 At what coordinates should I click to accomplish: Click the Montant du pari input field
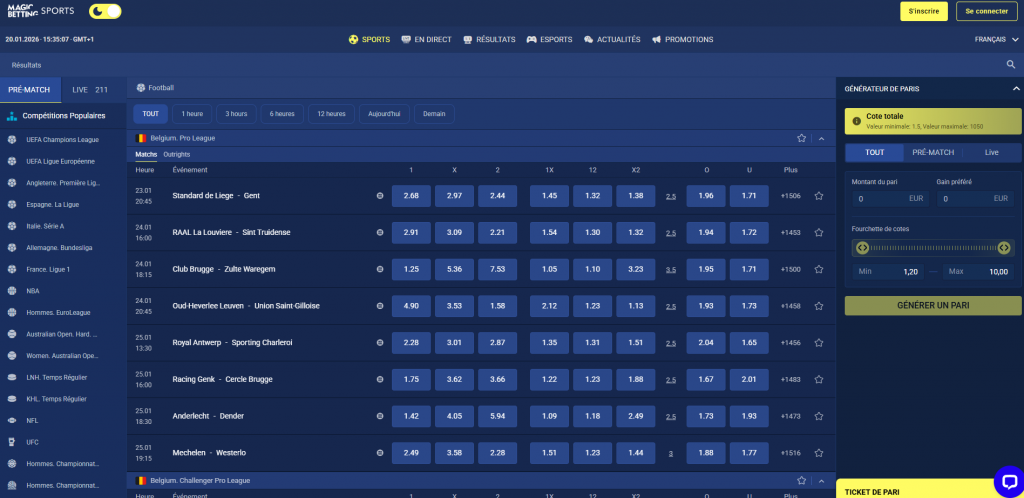click(x=889, y=198)
